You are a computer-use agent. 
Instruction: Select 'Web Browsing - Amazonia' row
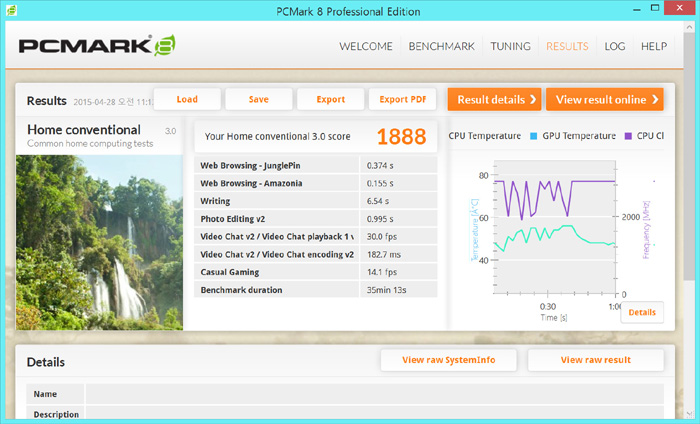point(316,183)
